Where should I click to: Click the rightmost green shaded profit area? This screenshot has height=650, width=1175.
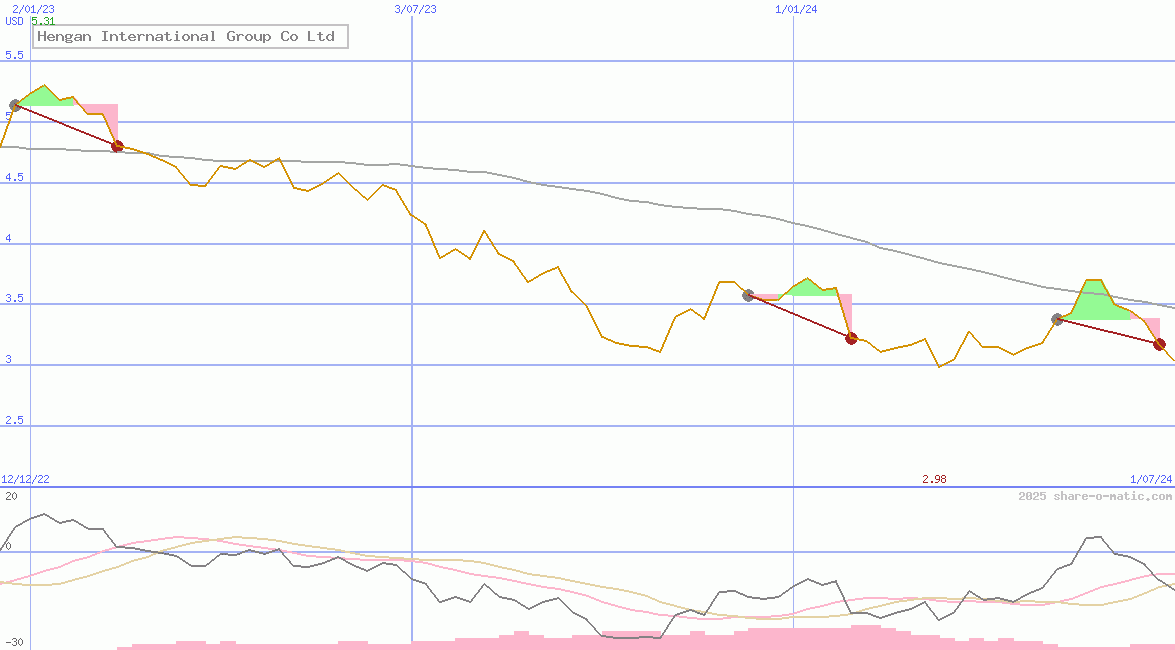(1095, 302)
